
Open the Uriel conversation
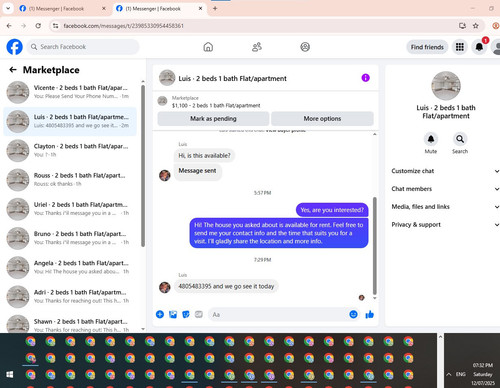(70, 209)
